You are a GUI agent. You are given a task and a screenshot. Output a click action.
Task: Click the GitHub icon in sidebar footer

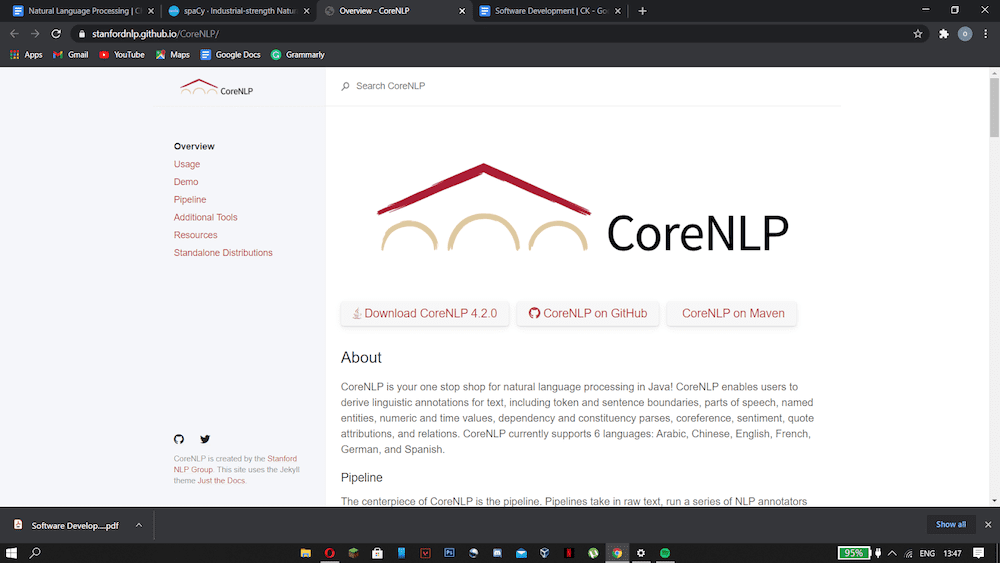click(x=179, y=439)
